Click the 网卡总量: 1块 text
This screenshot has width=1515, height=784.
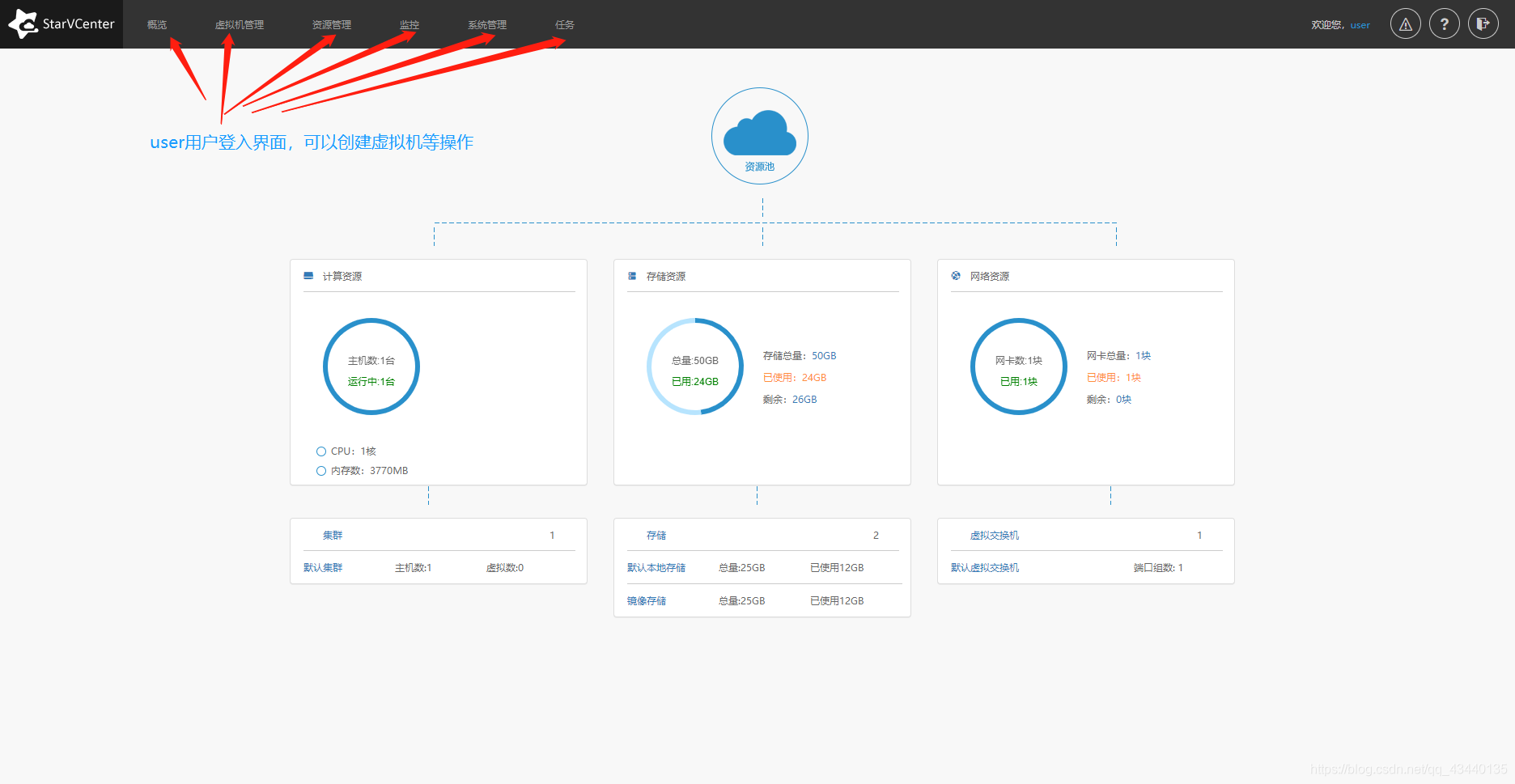coord(1118,356)
